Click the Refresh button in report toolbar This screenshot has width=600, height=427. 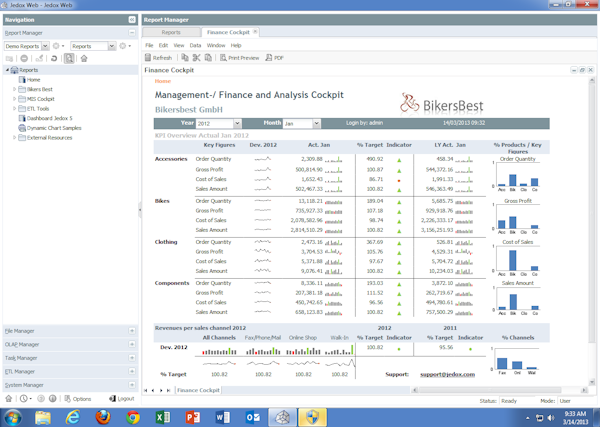point(158,57)
